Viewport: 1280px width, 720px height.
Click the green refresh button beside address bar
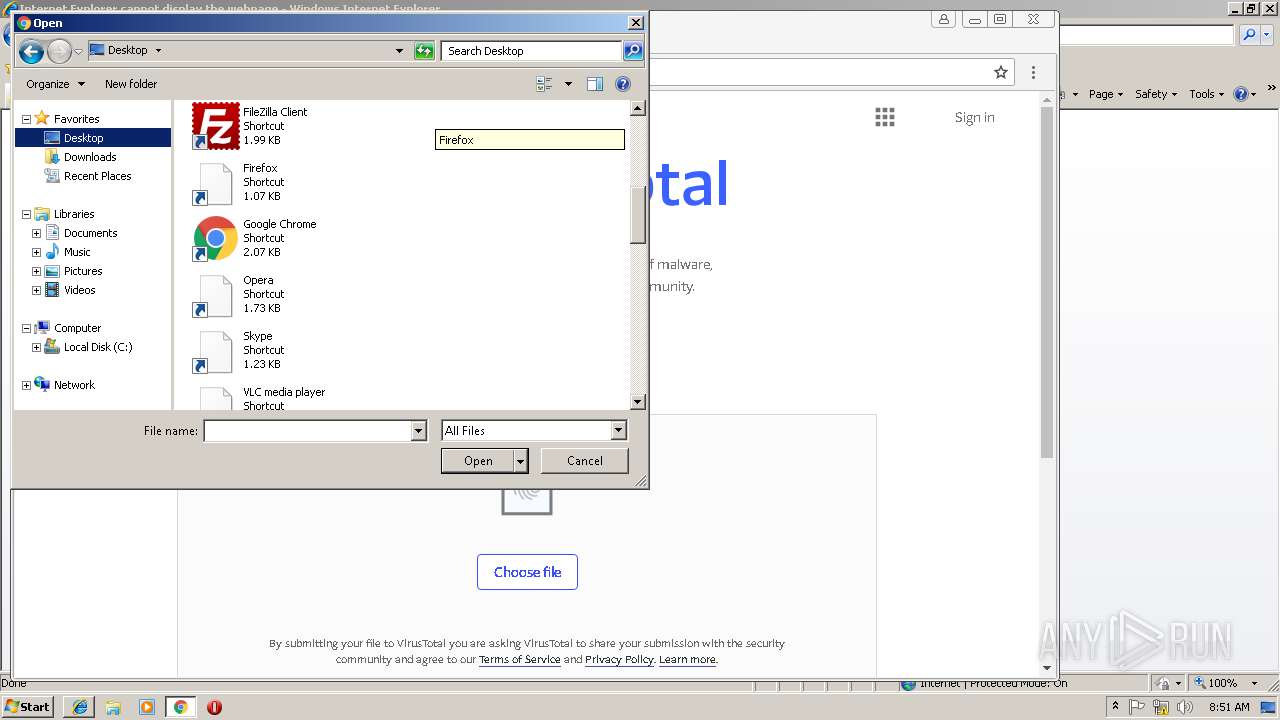[x=424, y=51]
